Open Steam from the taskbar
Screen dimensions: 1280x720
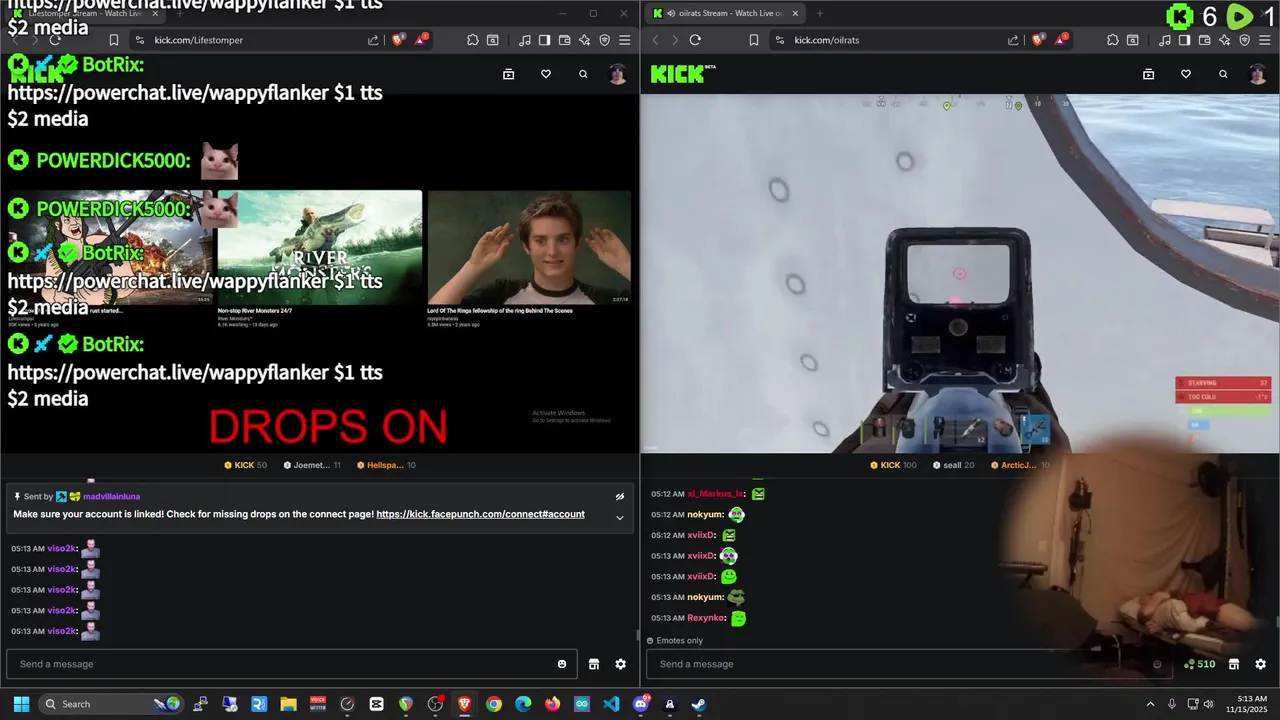pos(698,704)
